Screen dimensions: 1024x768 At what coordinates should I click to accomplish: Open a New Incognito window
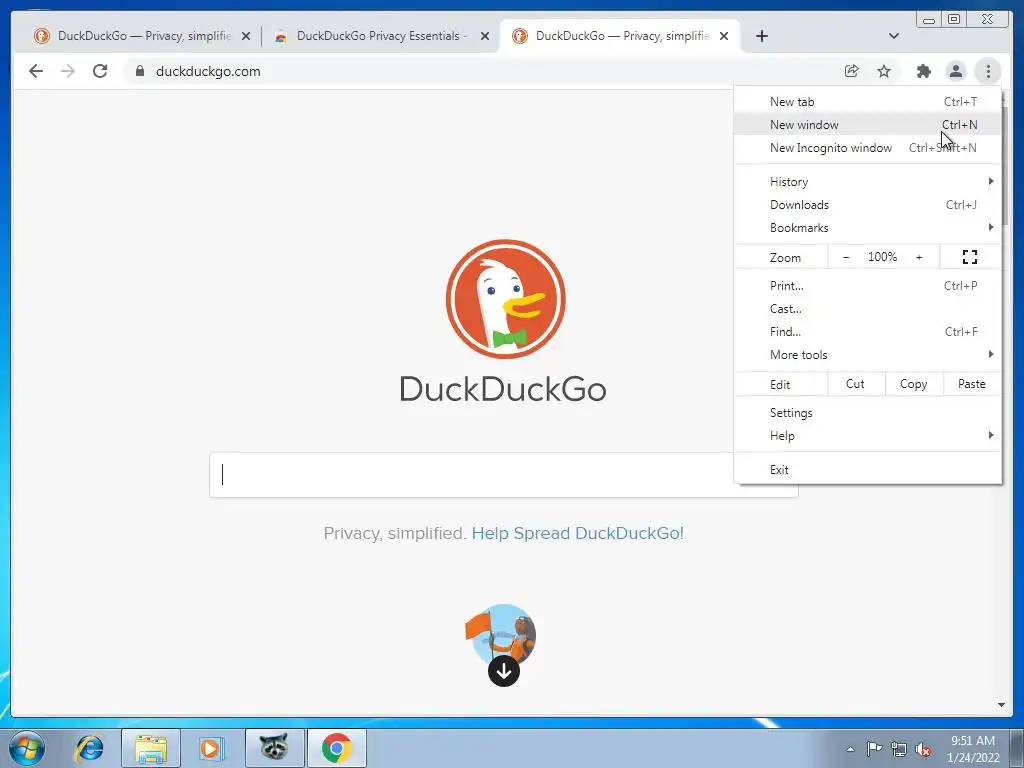(867, 148)
